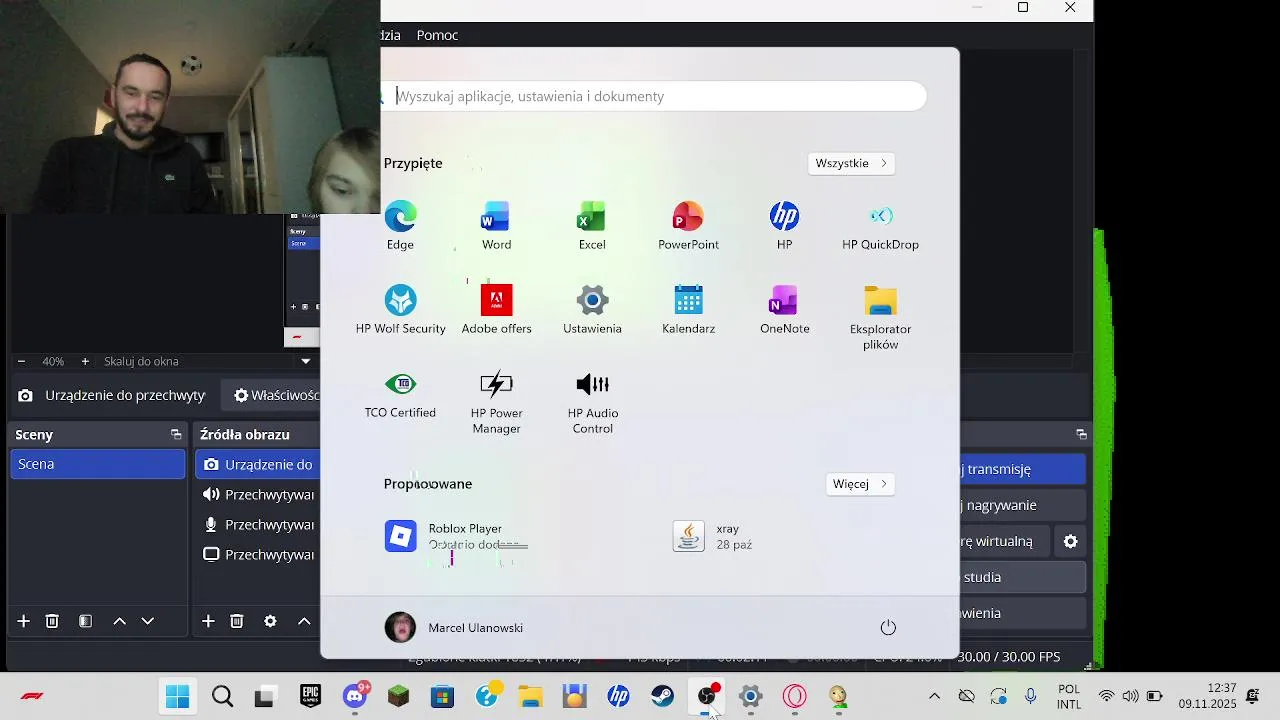Open the Marcel Ulanowski account menu
Viewport: 1280px width, 720px height.
click(454, 627)
